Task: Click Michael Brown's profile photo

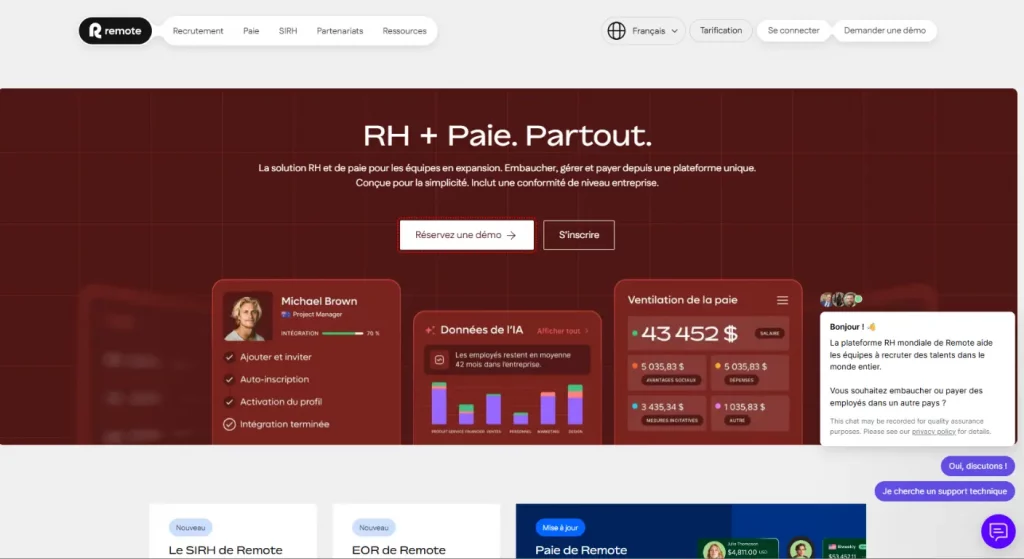Action: pos(247,316)
